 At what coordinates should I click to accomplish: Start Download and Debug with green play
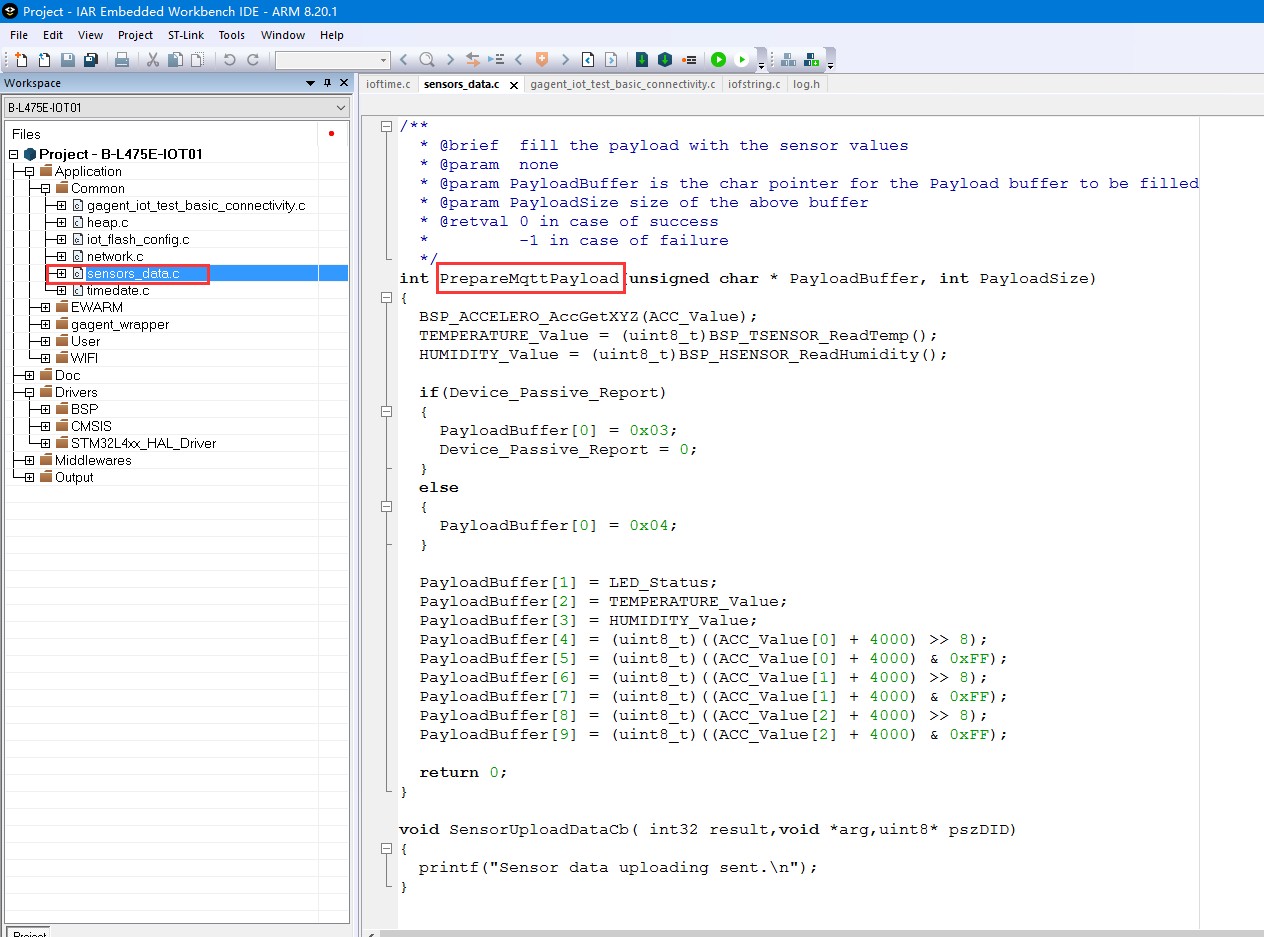click(718, 60)
